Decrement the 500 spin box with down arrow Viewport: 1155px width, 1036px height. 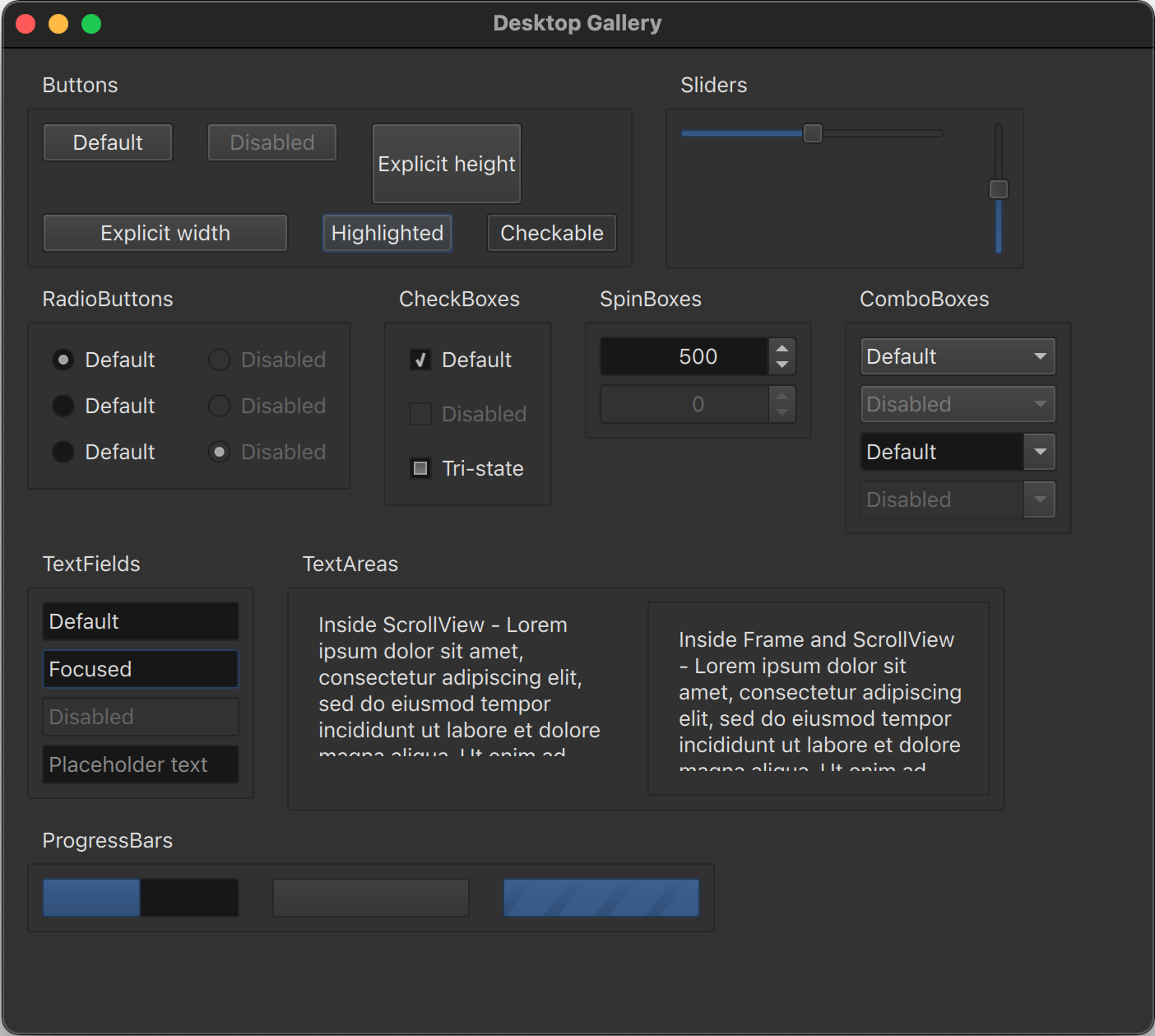point(782,365)
